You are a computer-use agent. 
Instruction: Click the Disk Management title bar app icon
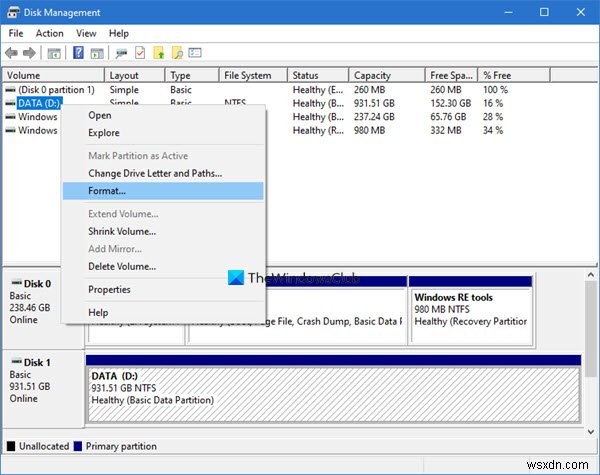[x=13, y=12]
